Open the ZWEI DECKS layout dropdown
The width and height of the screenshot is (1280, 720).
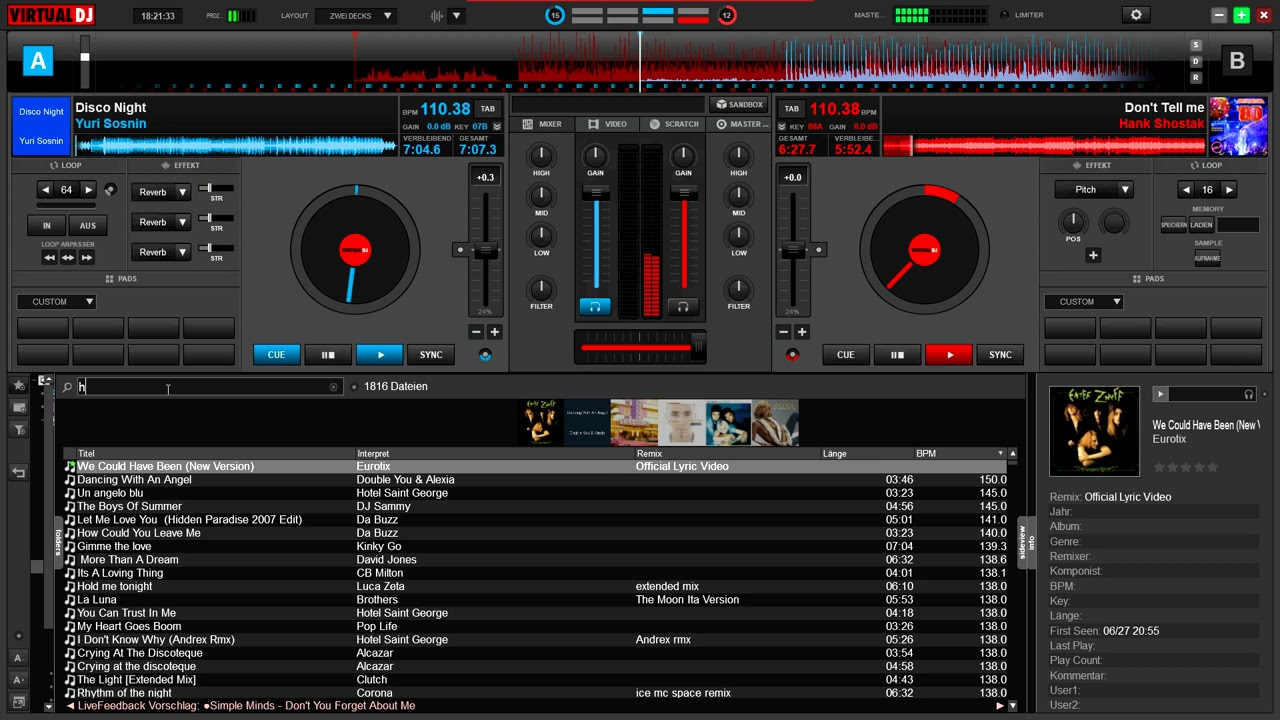[x=356, y=16]
